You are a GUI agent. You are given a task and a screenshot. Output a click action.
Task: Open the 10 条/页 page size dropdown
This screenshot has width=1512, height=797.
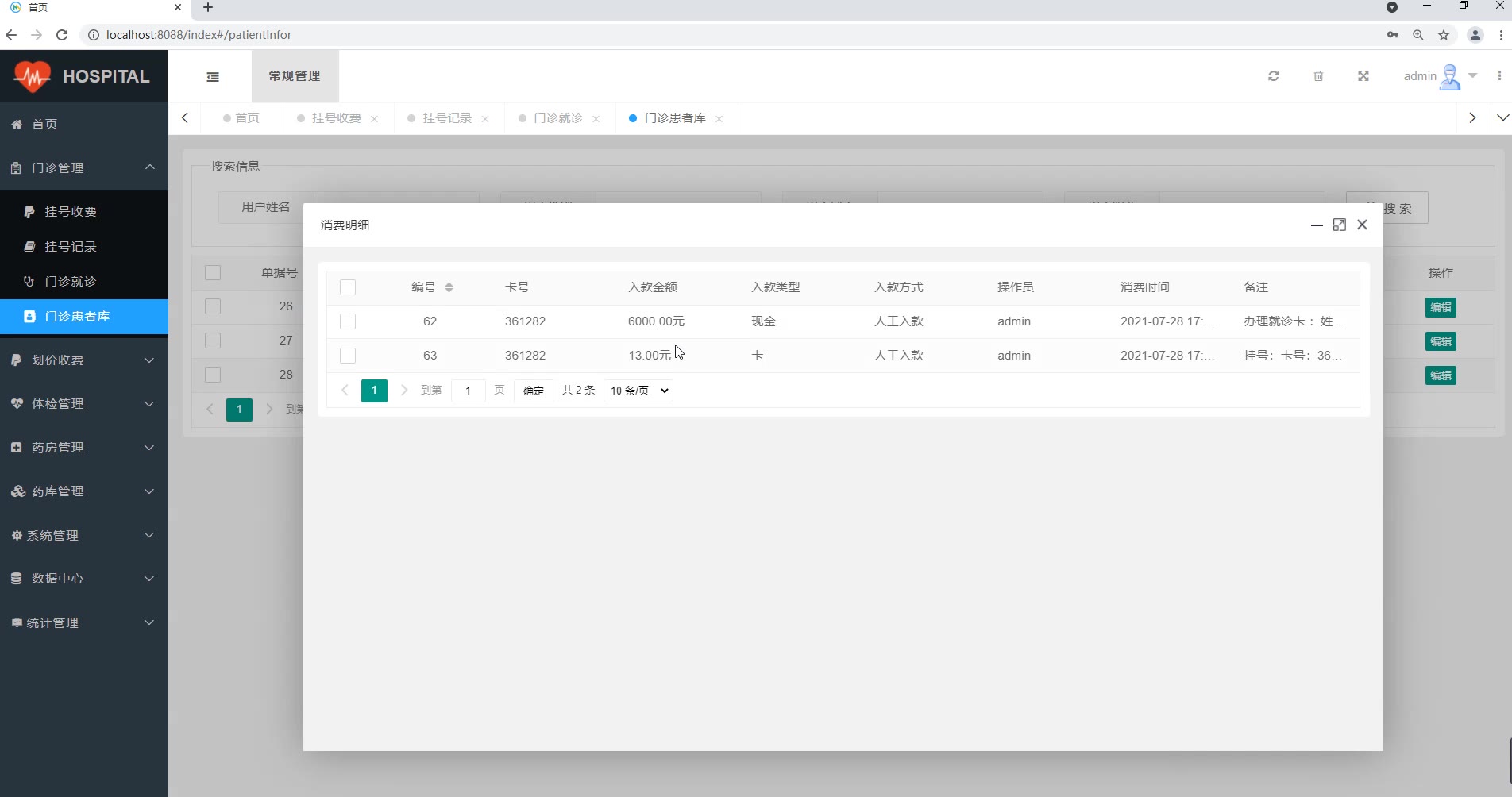click(x=638, y=391)
